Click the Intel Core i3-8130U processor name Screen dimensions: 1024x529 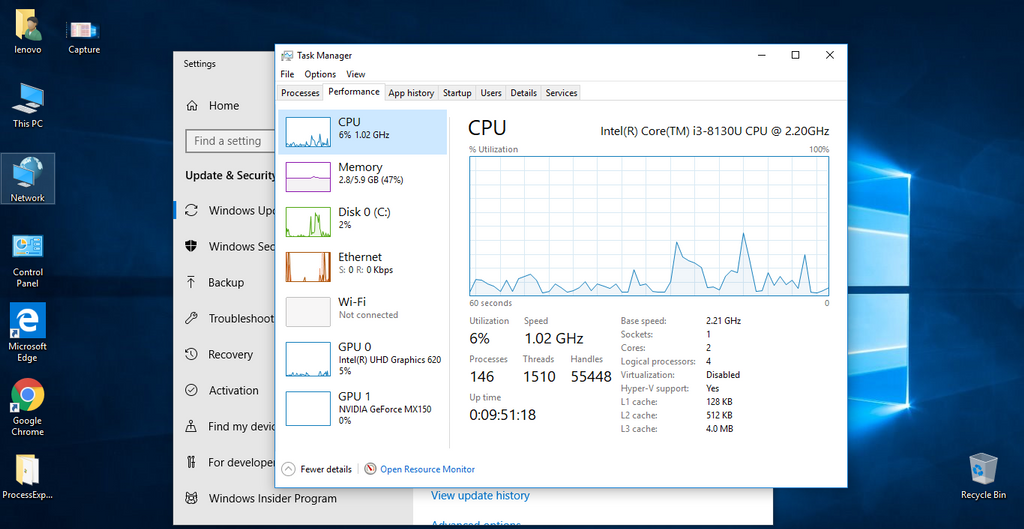714,131
